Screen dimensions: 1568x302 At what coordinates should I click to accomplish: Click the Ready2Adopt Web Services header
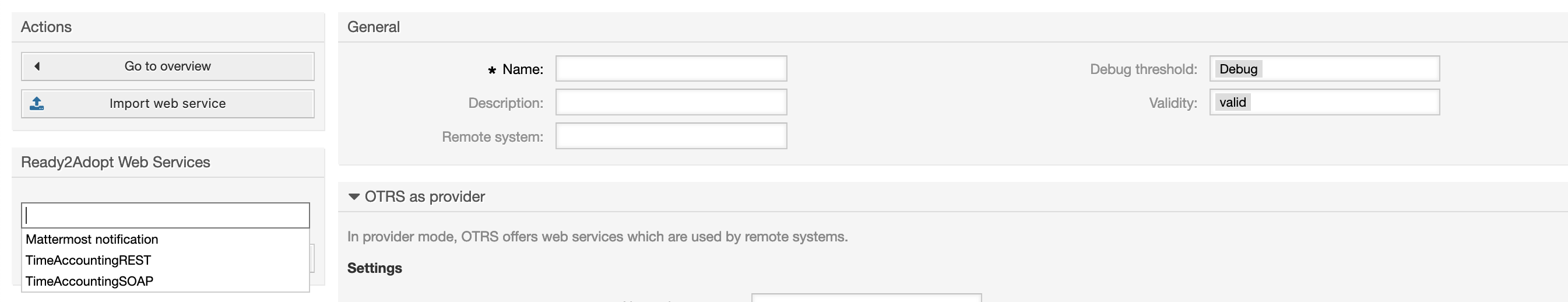(x=115, y=162)
